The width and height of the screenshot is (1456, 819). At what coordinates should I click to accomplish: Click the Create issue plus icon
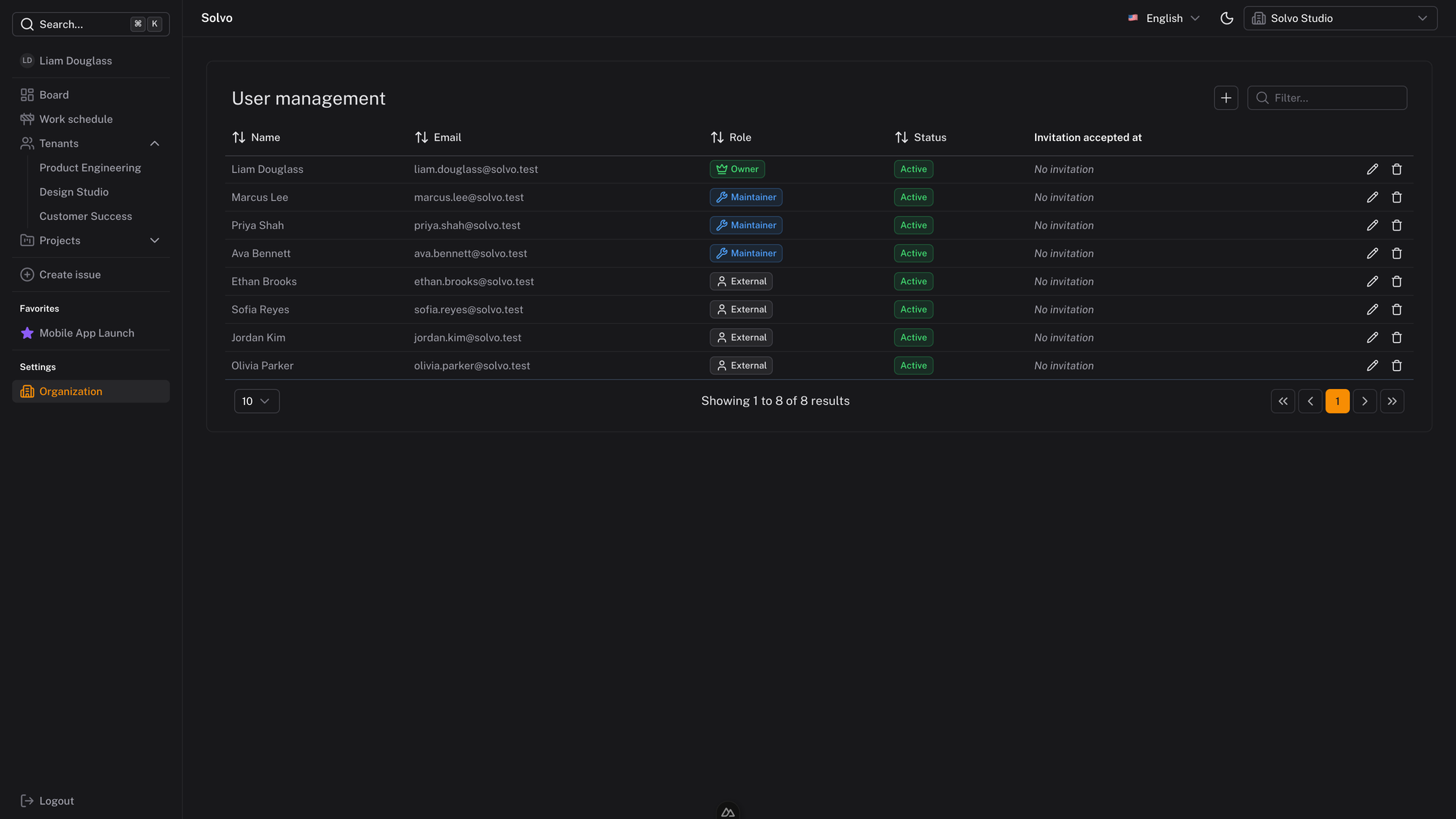point(27,274)
